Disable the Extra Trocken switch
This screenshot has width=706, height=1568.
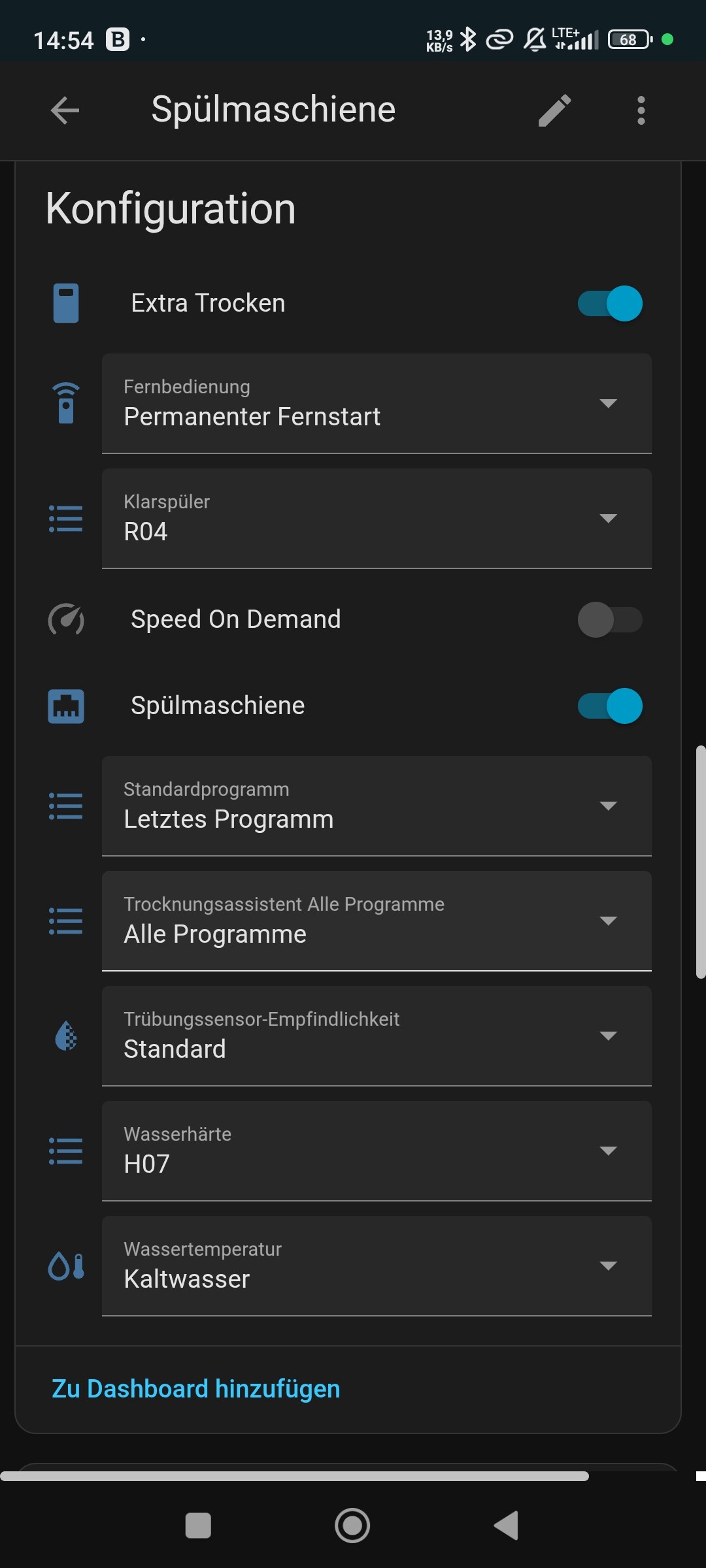610,304
